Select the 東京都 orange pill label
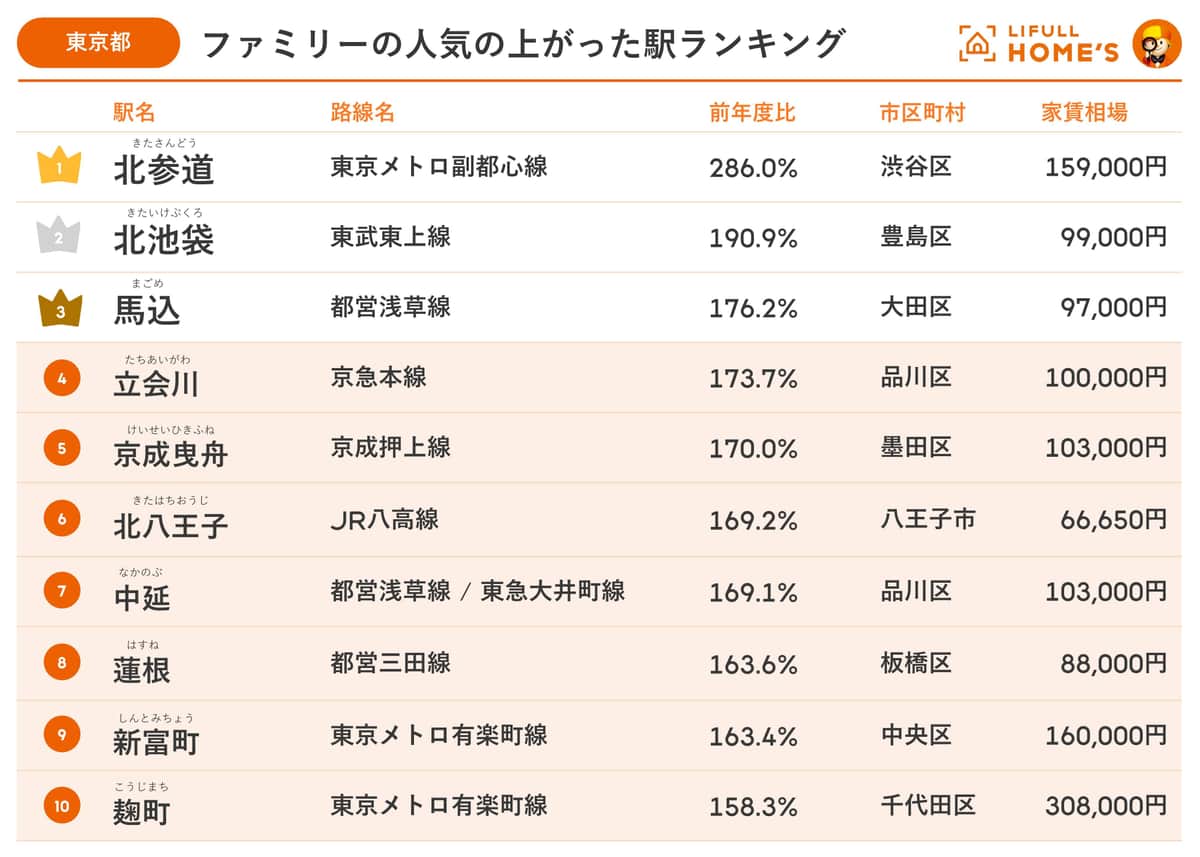This screenshot has height=857, width=1200. (x=98, y=43)
